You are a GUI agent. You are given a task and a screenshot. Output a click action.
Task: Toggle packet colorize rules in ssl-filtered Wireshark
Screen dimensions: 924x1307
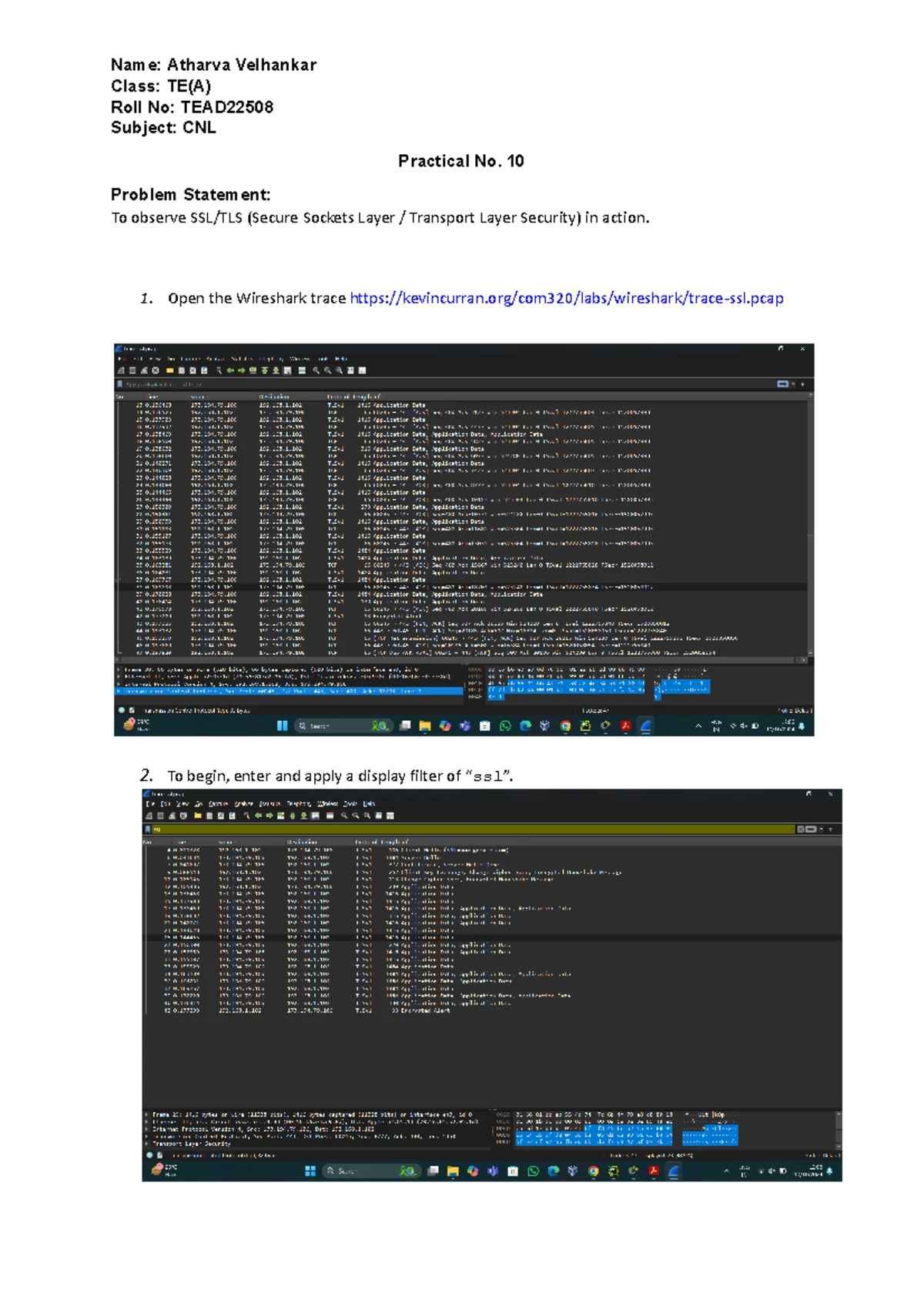tap(330, 816)
